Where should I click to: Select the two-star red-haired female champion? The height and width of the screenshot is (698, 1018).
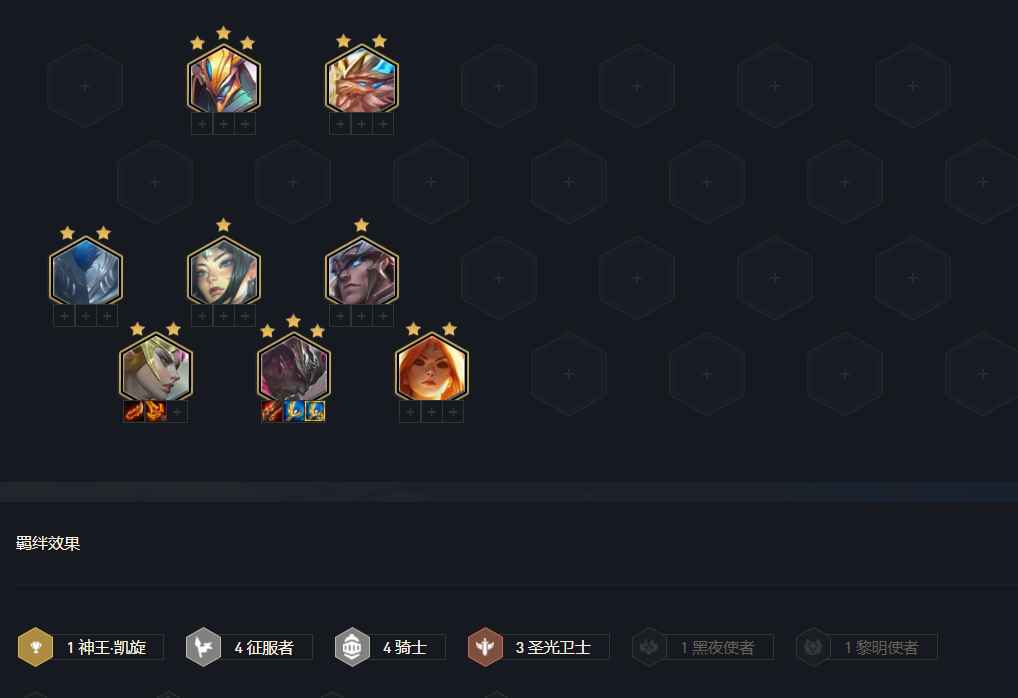point(432,367)
